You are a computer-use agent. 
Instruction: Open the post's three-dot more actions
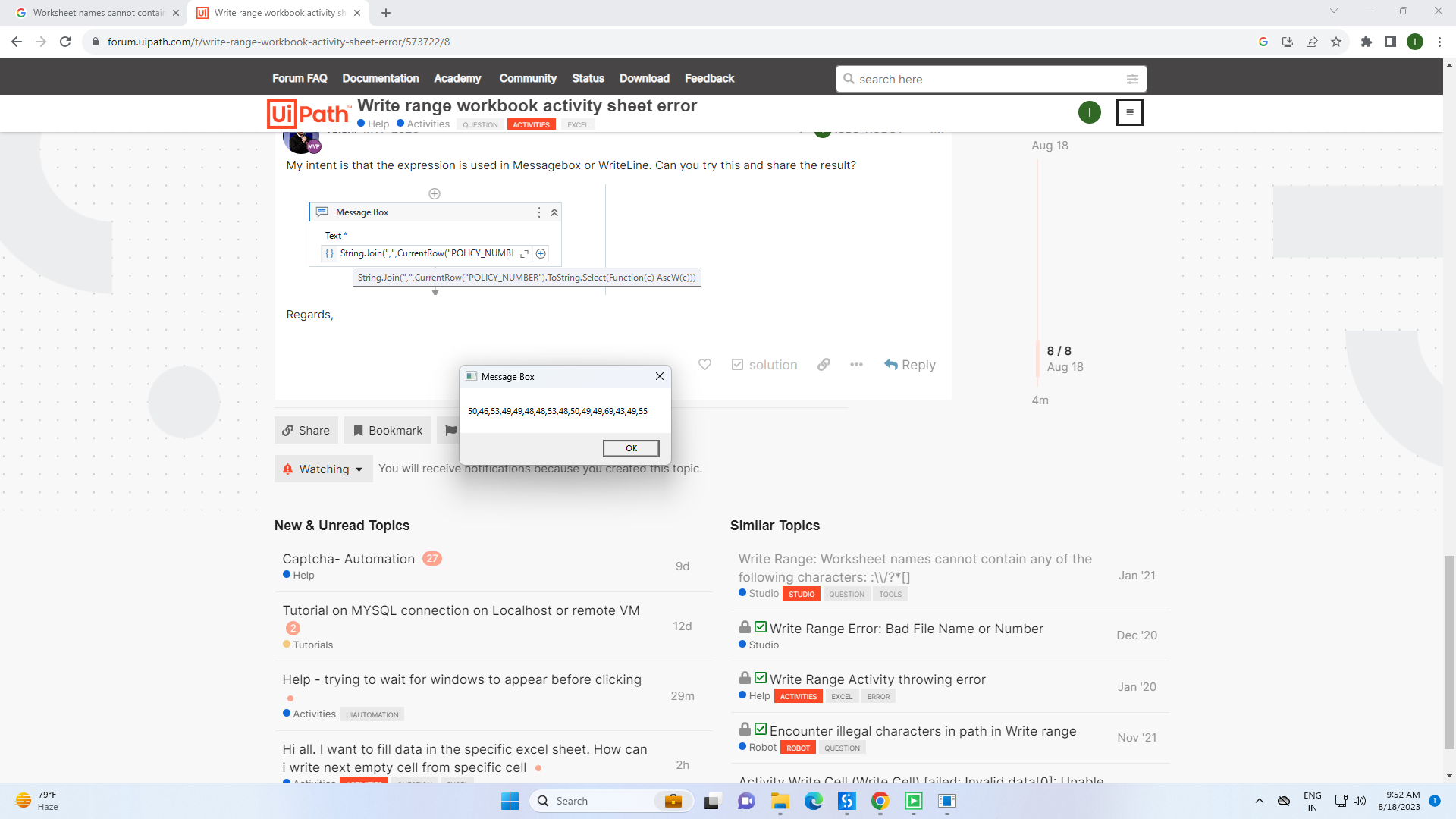pyautogui.click(x=856, y=365)
